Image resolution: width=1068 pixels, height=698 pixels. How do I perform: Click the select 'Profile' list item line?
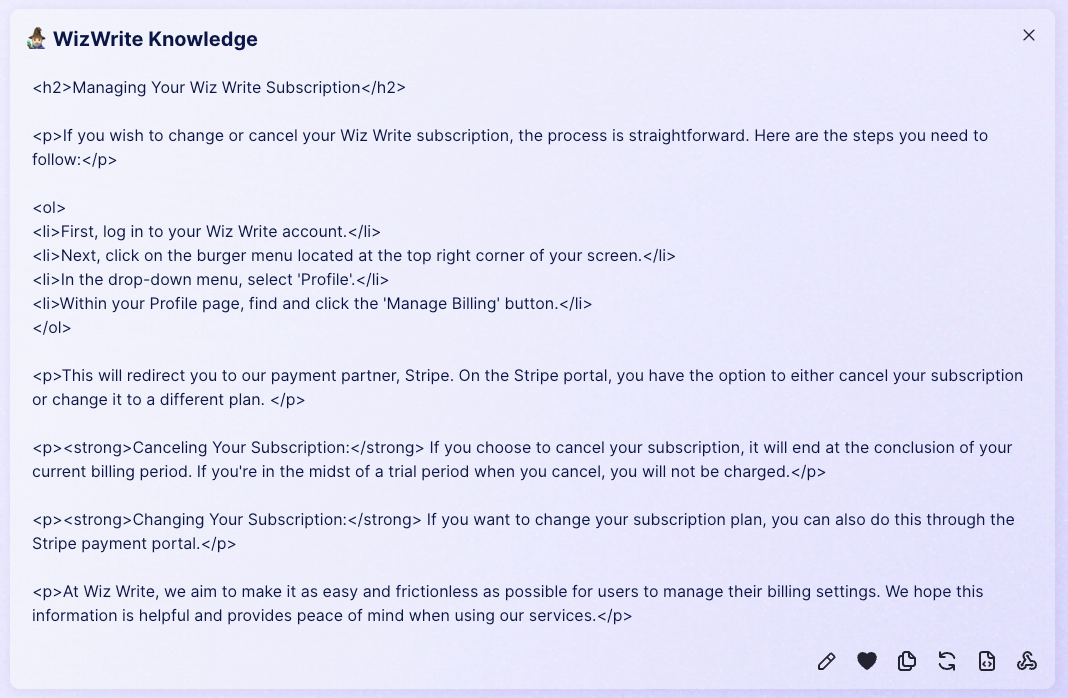(210, 279)
